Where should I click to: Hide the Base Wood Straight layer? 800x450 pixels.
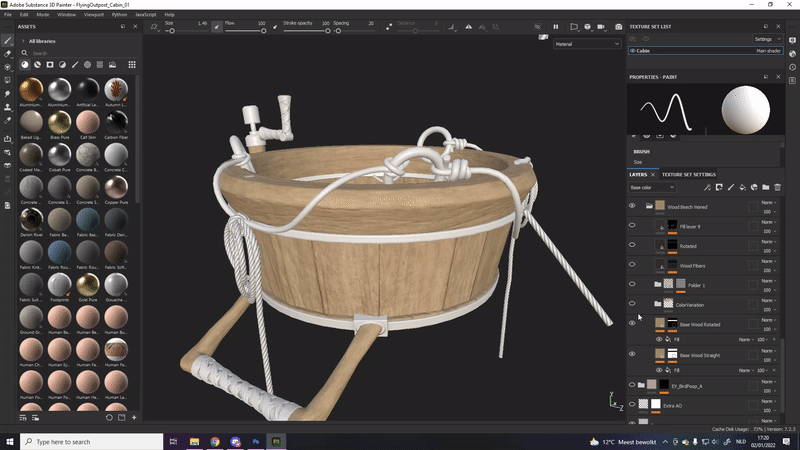pyautogui.click(x=632, y=354)
